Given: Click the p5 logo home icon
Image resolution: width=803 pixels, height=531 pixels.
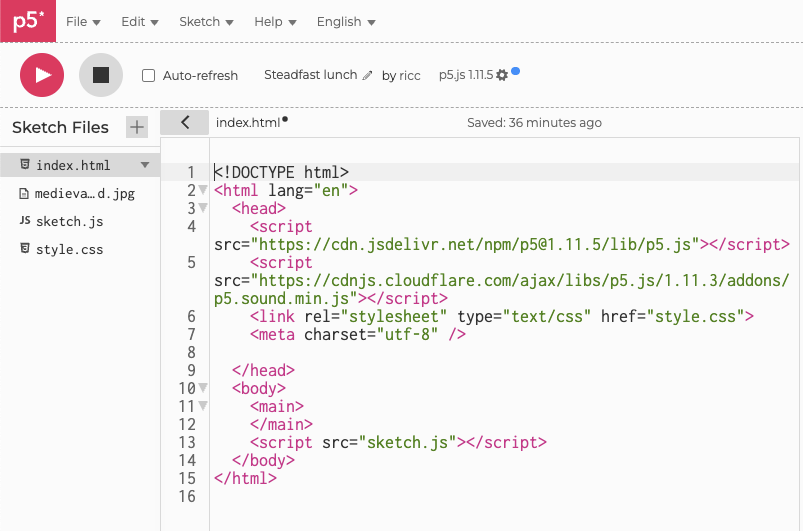Looking at the screenshot, I should pyautogui.click(x=28, y=21).
